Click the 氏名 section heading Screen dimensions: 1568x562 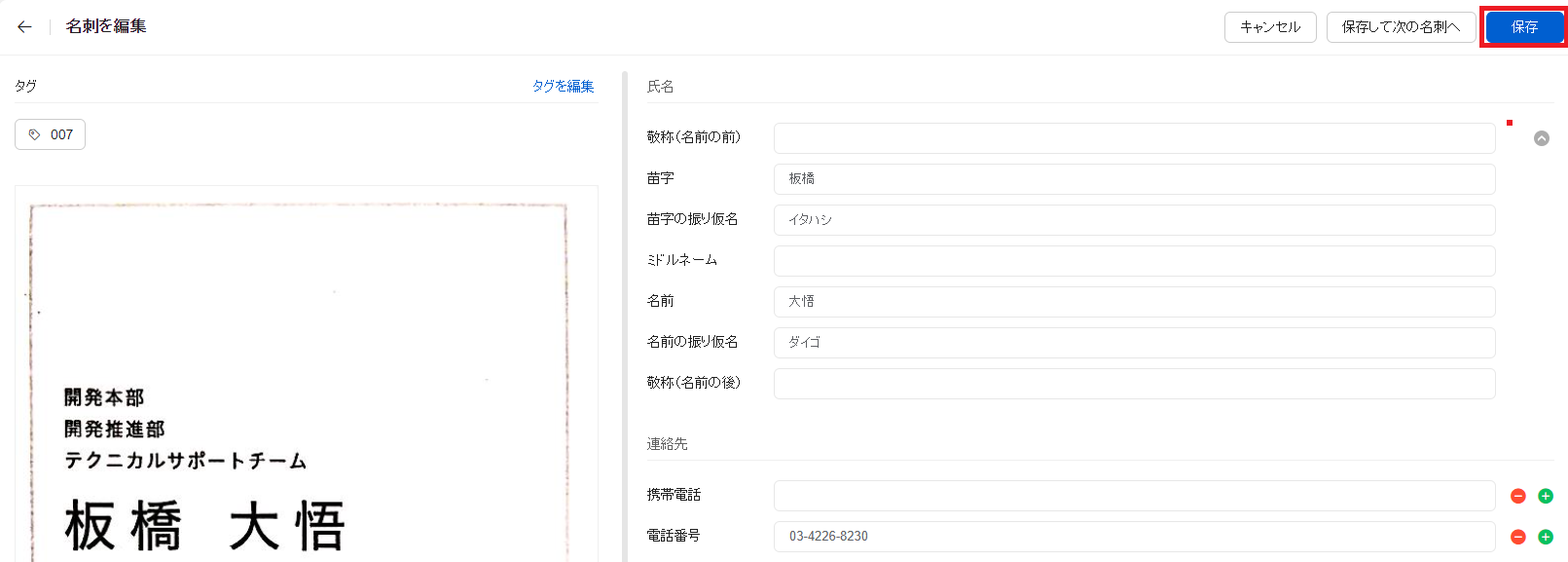pyautogui.click(x=660, y=87)
